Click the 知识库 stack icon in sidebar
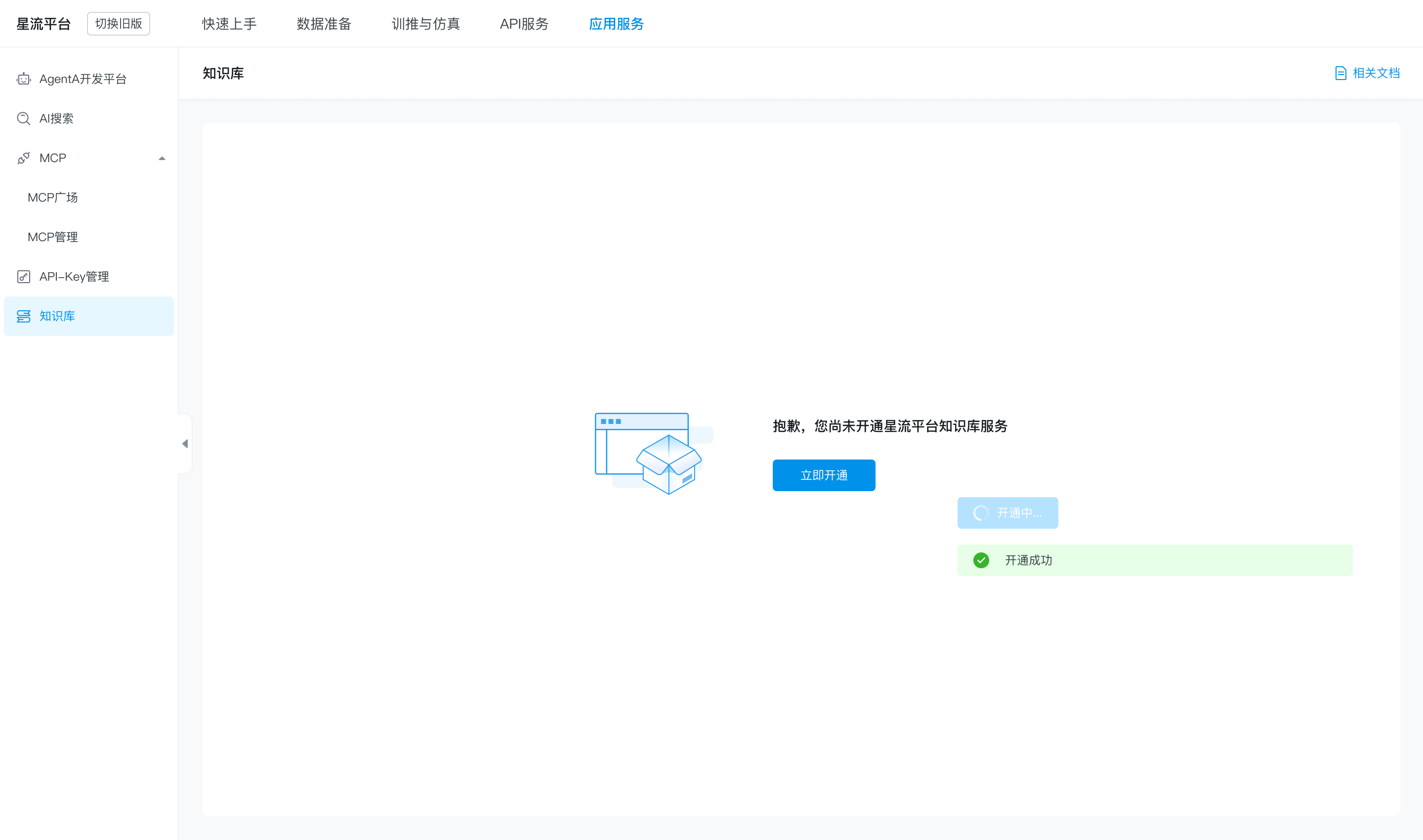Viewport: 1423px width, 840px height. coord(23,316)
